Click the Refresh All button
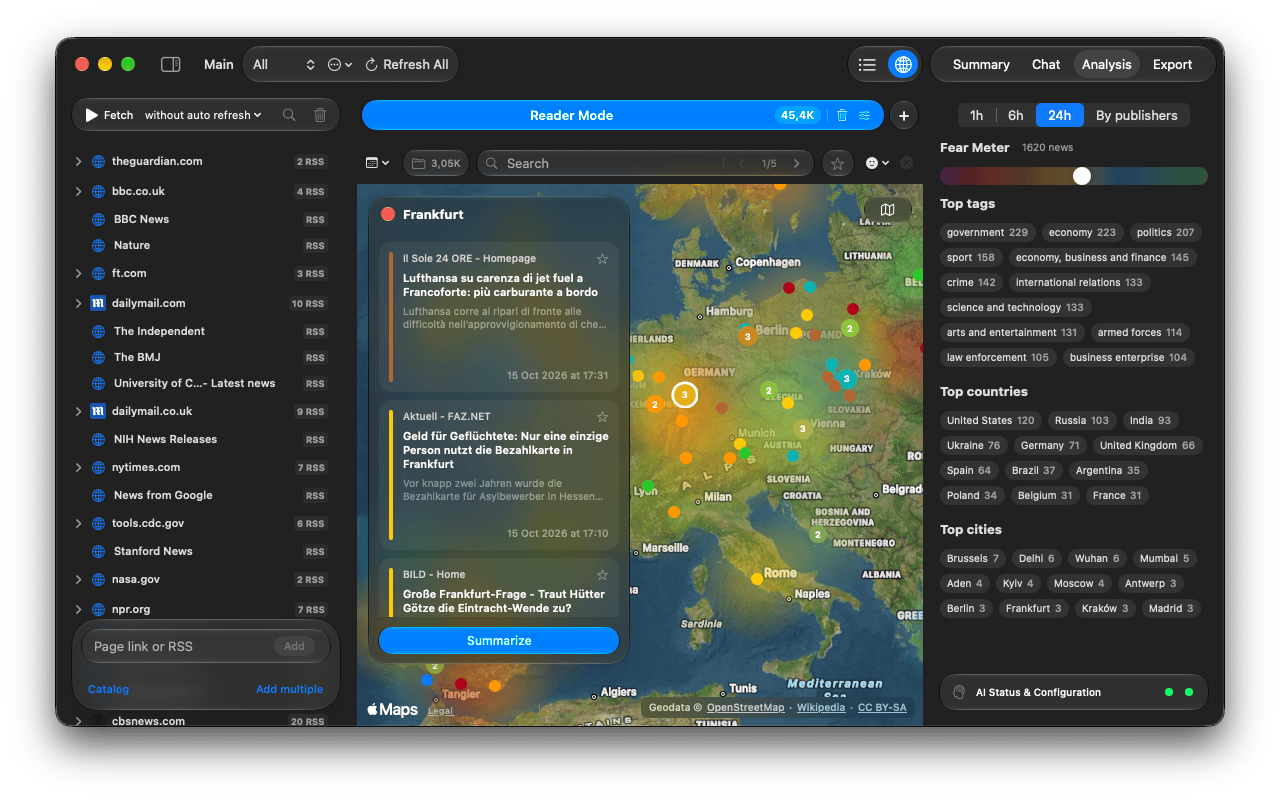 click(407, 64)
